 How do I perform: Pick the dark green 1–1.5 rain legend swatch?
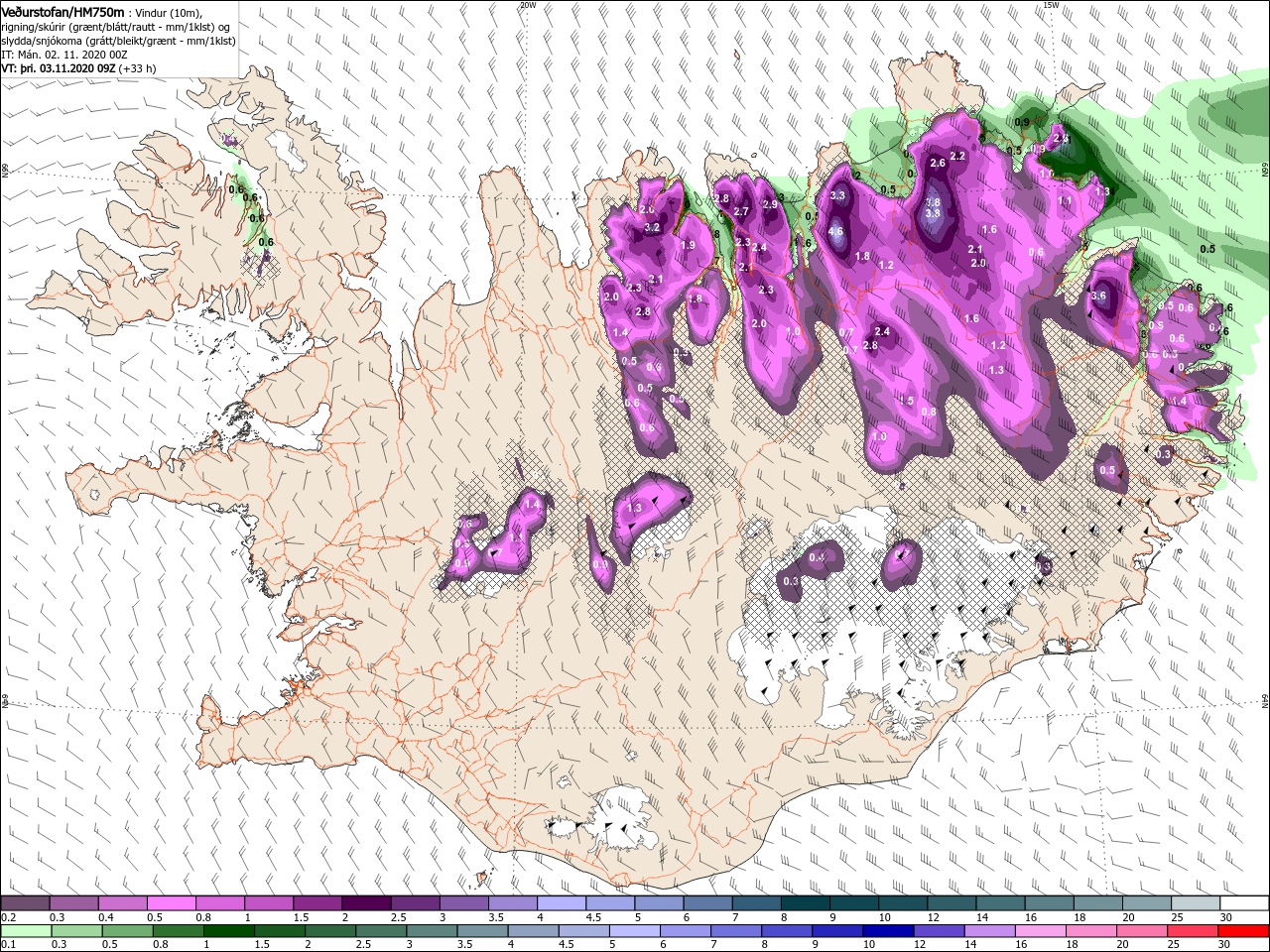[x=229, y=931]
